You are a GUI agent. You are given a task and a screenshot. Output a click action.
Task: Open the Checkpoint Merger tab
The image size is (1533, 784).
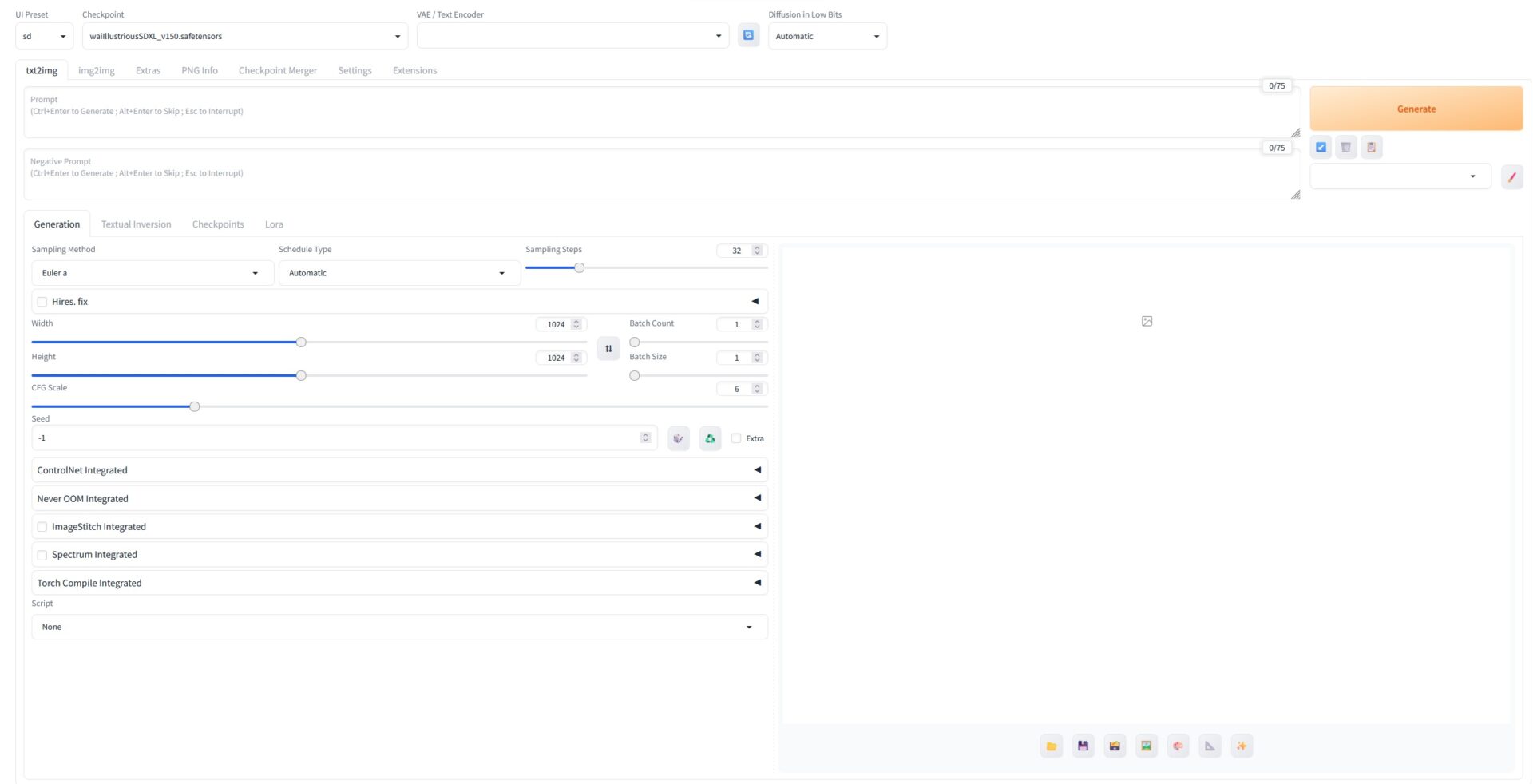coord(278,70)
